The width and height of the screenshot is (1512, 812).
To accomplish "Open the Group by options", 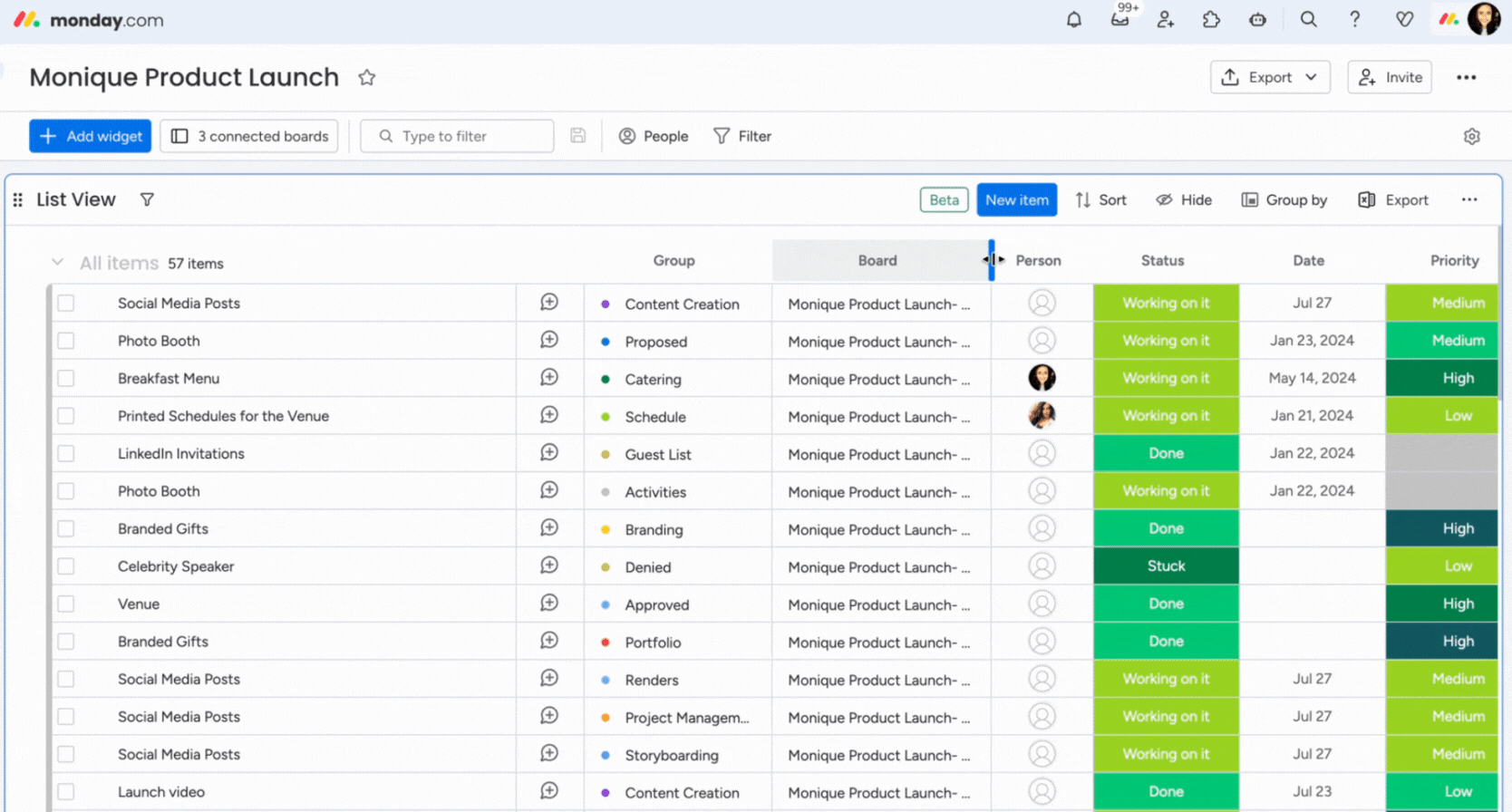I will point(1284,200).
